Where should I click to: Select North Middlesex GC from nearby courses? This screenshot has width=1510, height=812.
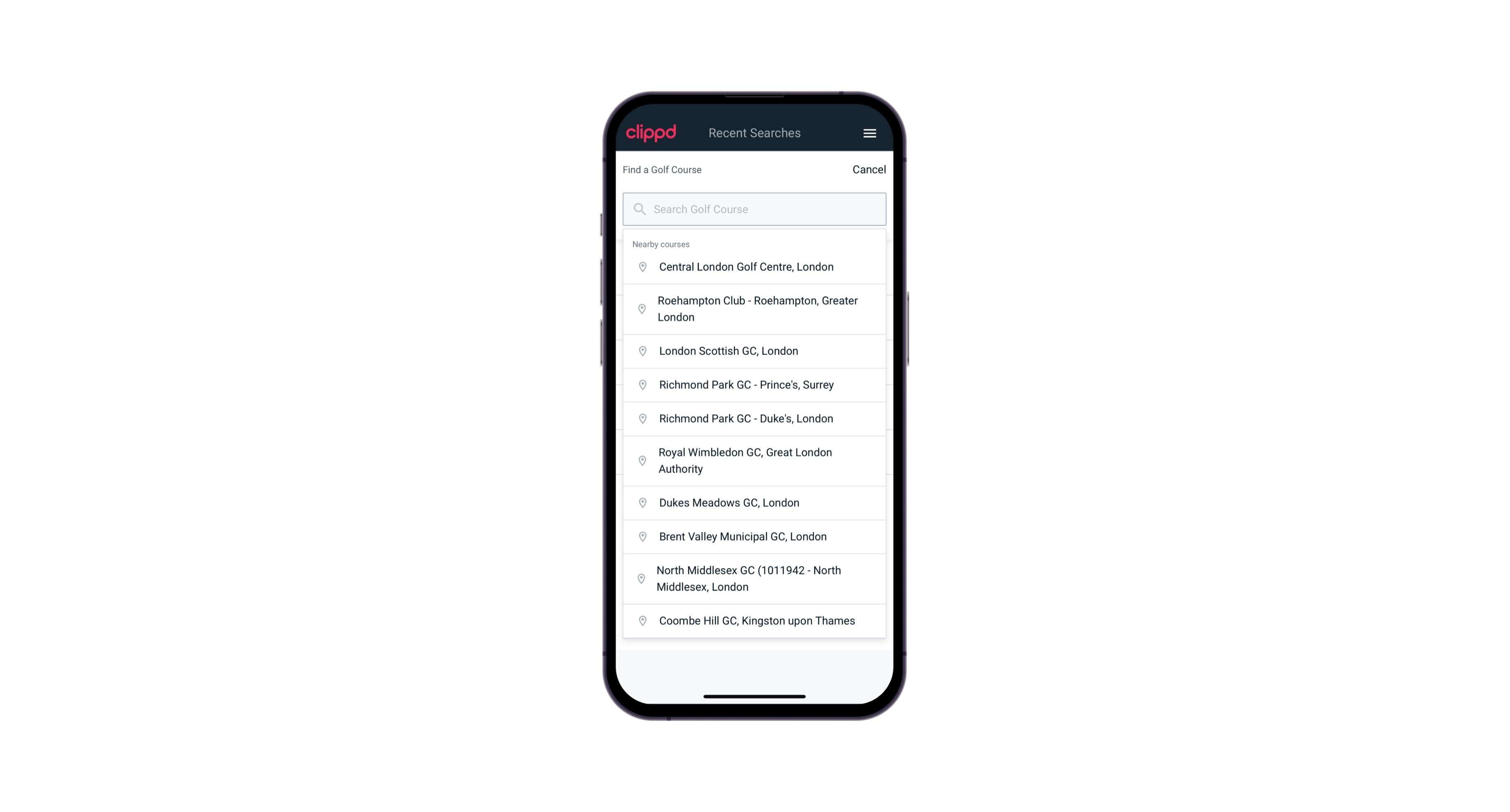[754, 578]
